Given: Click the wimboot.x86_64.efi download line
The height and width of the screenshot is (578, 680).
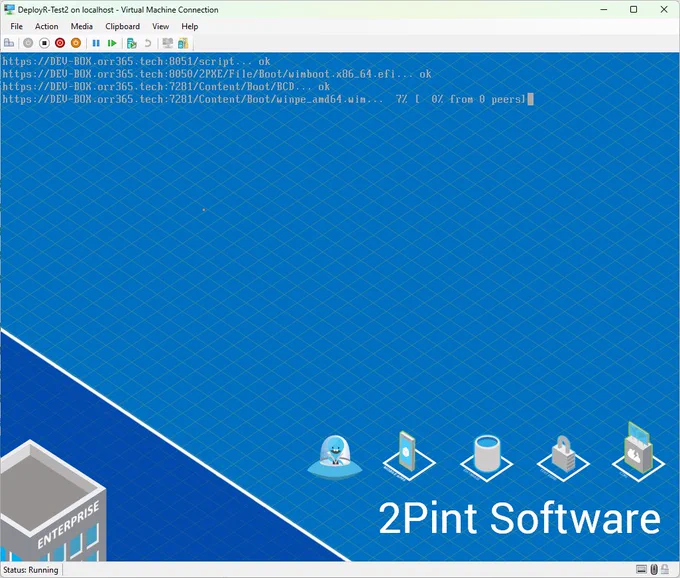Looking at the screenshot, I should coord(217,74).
